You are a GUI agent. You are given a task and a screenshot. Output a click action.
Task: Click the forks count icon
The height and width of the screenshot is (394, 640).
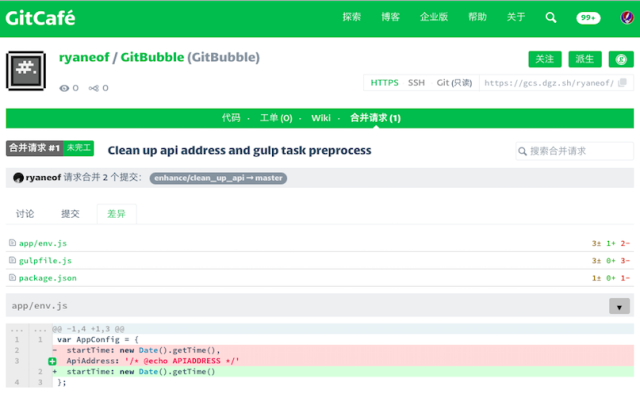[x=93, y=88]
